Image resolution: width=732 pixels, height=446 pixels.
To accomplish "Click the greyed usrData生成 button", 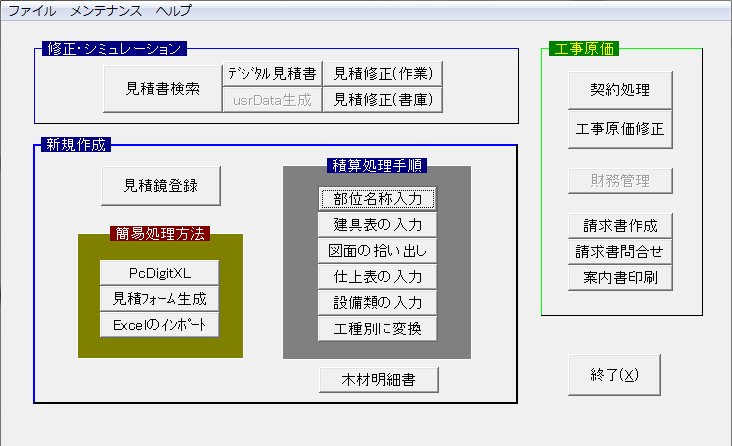I will (x=272, y=99).
